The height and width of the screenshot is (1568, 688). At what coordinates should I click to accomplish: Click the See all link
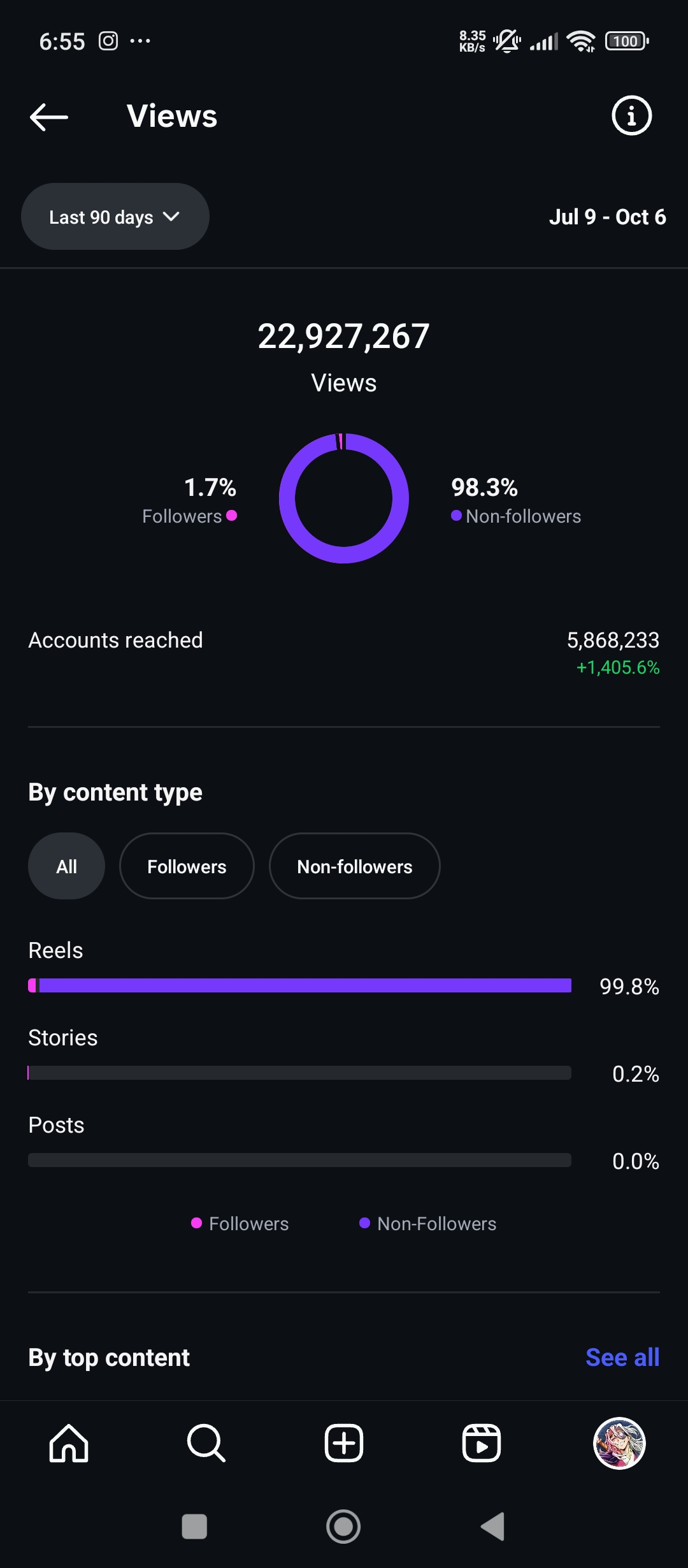pyautogui.click(x=622, y=1358)
